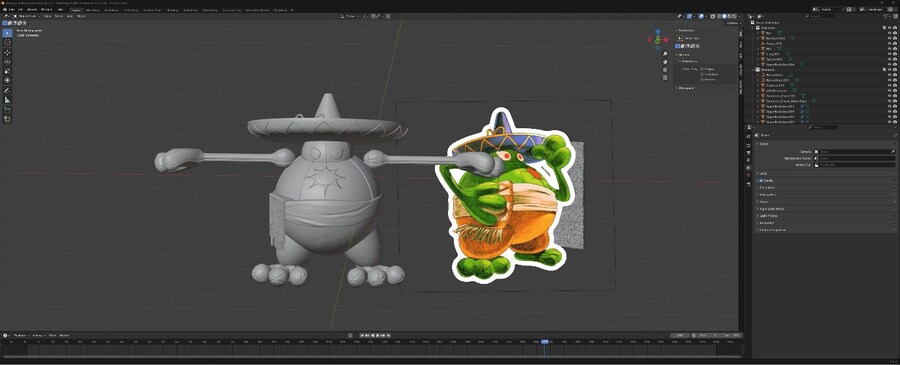Click the Background Scene field
Screen dimensions: 900x365
pos(854,158)
